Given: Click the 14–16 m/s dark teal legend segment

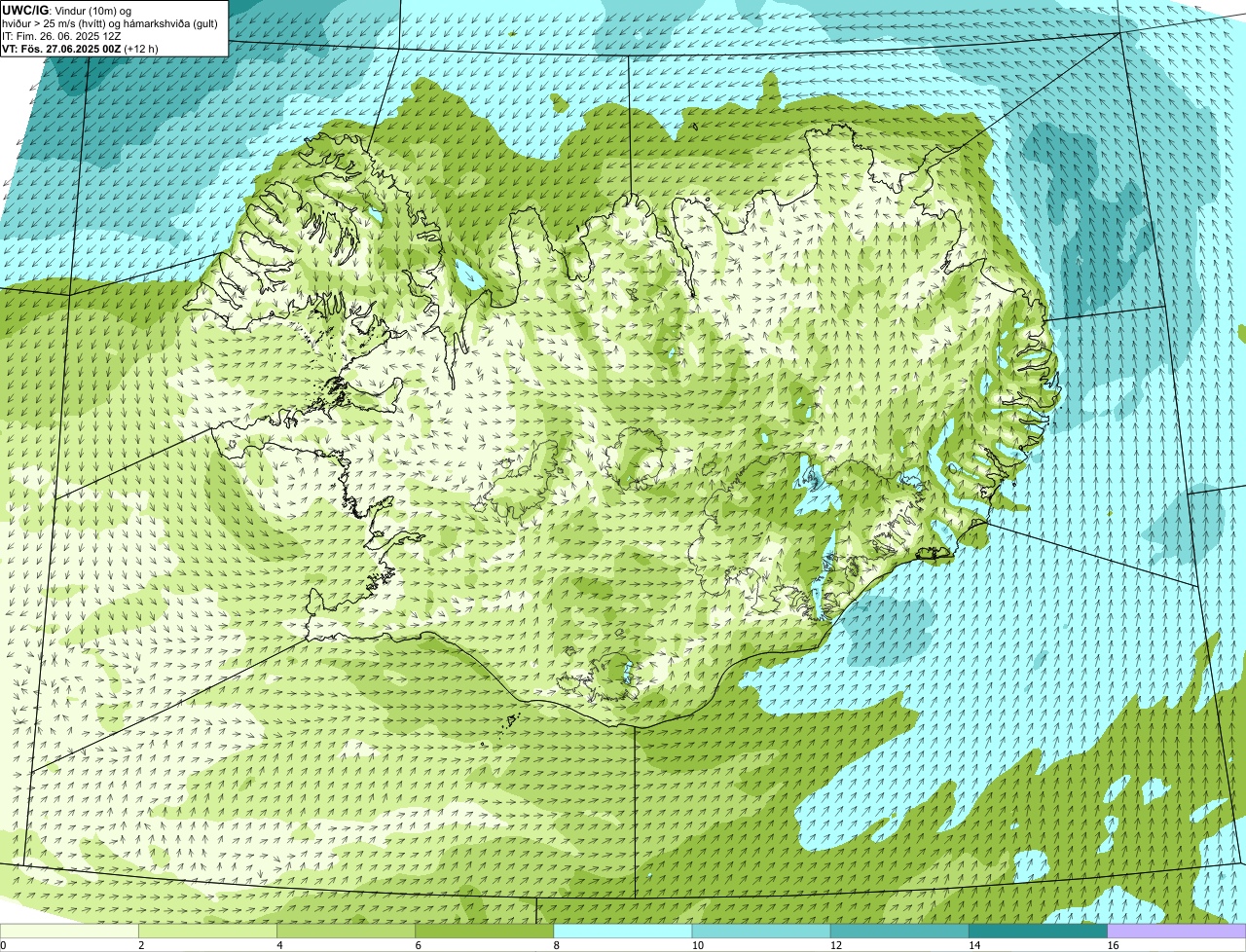Looking at the screenshot, I should [1039, 931].
